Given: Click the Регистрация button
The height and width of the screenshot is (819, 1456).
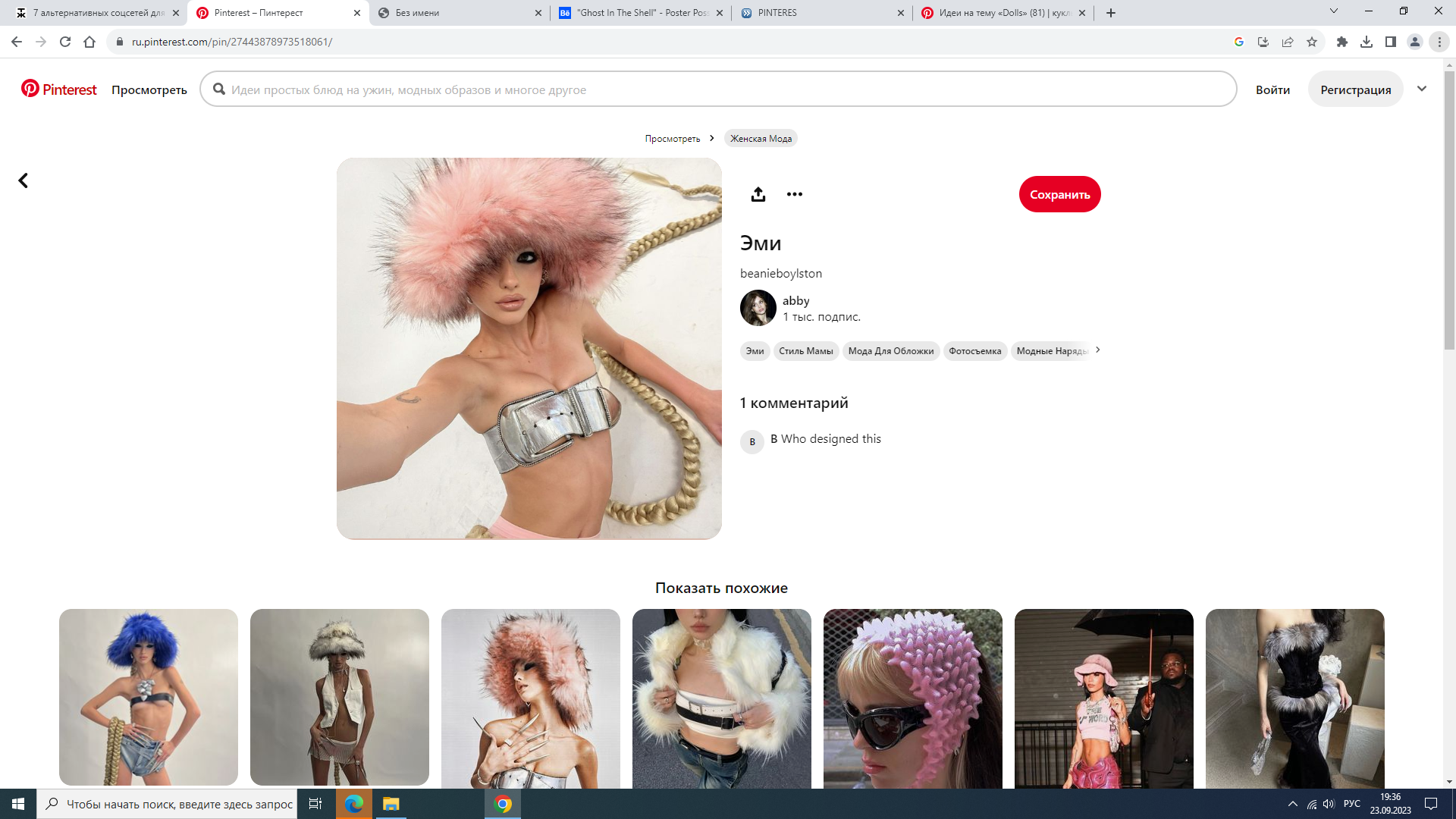Looking at the screenshot, I should 1355,89.
